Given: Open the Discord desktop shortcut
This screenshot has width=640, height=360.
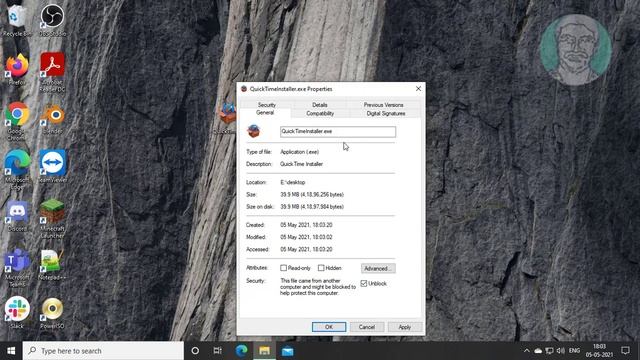Looking at the screenshot, I should [x=17, y=216].
